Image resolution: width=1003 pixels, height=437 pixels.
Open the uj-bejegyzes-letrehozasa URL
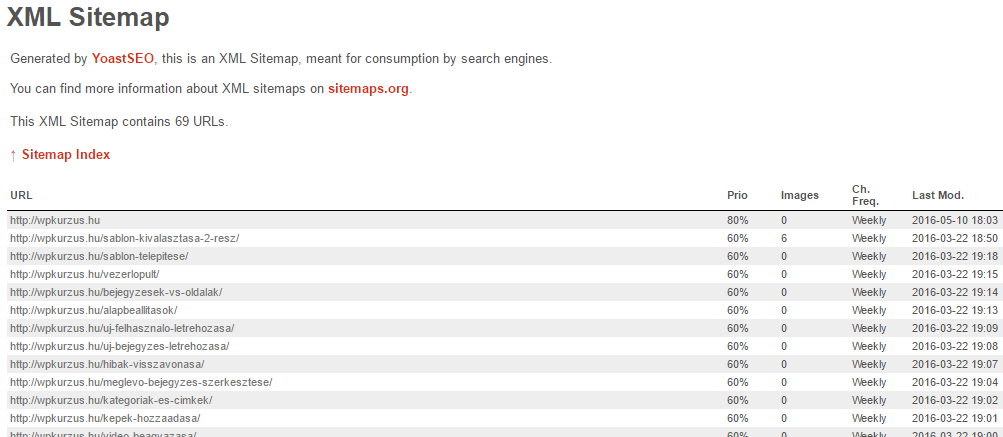(x=119, y=346)
